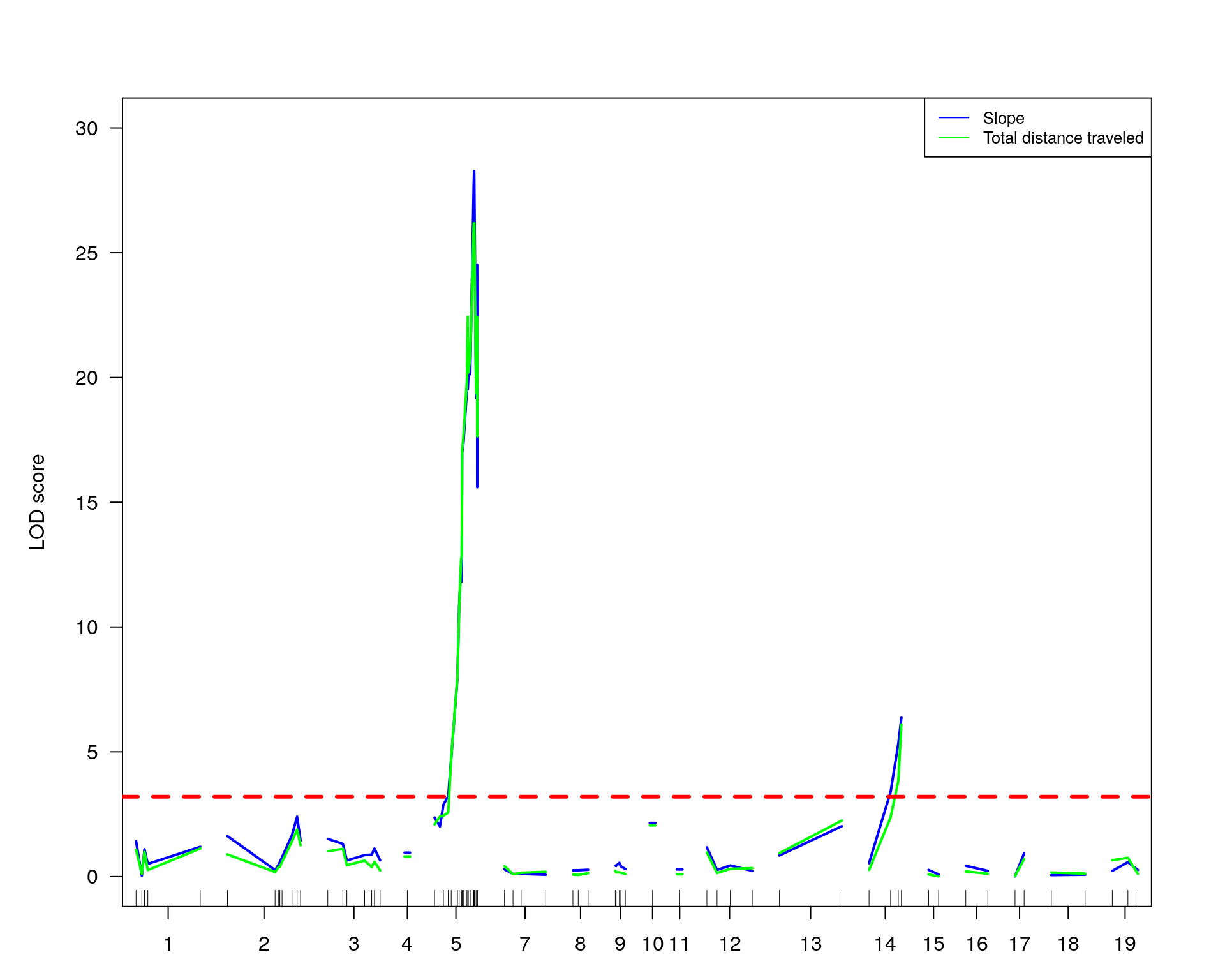Click the y-axis tick label 15
The width and height of the screenshot is (1225, 980).
coord(87,503)
